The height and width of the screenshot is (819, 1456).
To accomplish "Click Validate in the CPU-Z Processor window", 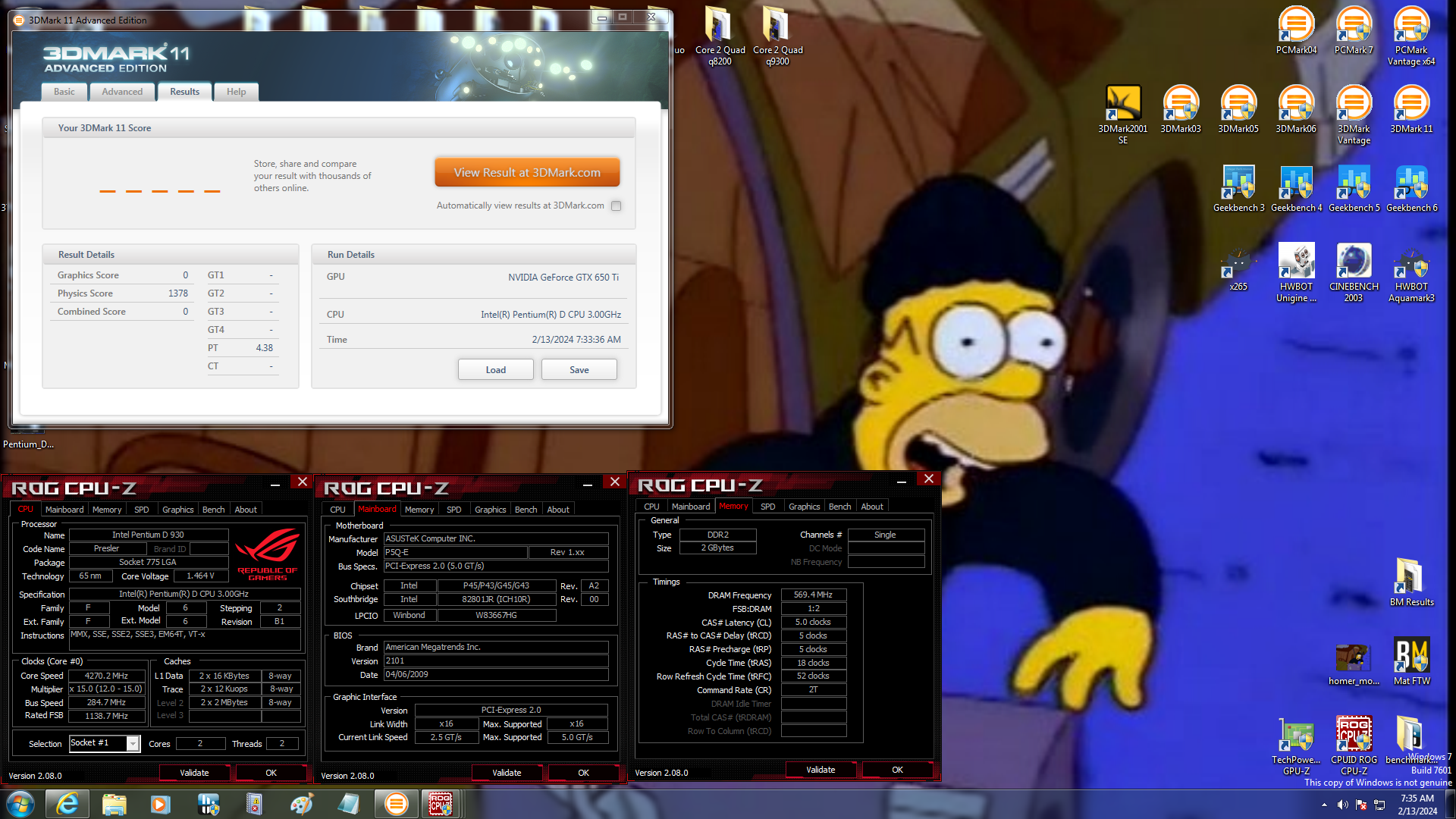I will point(194,773).
